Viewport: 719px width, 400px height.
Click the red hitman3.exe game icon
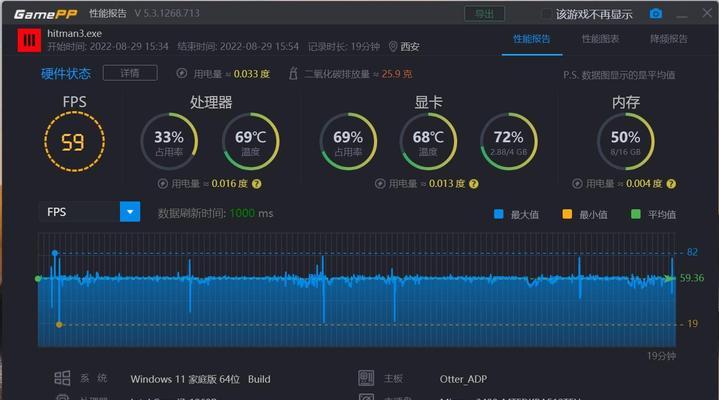pyautogui.click(x=29, y=40)
